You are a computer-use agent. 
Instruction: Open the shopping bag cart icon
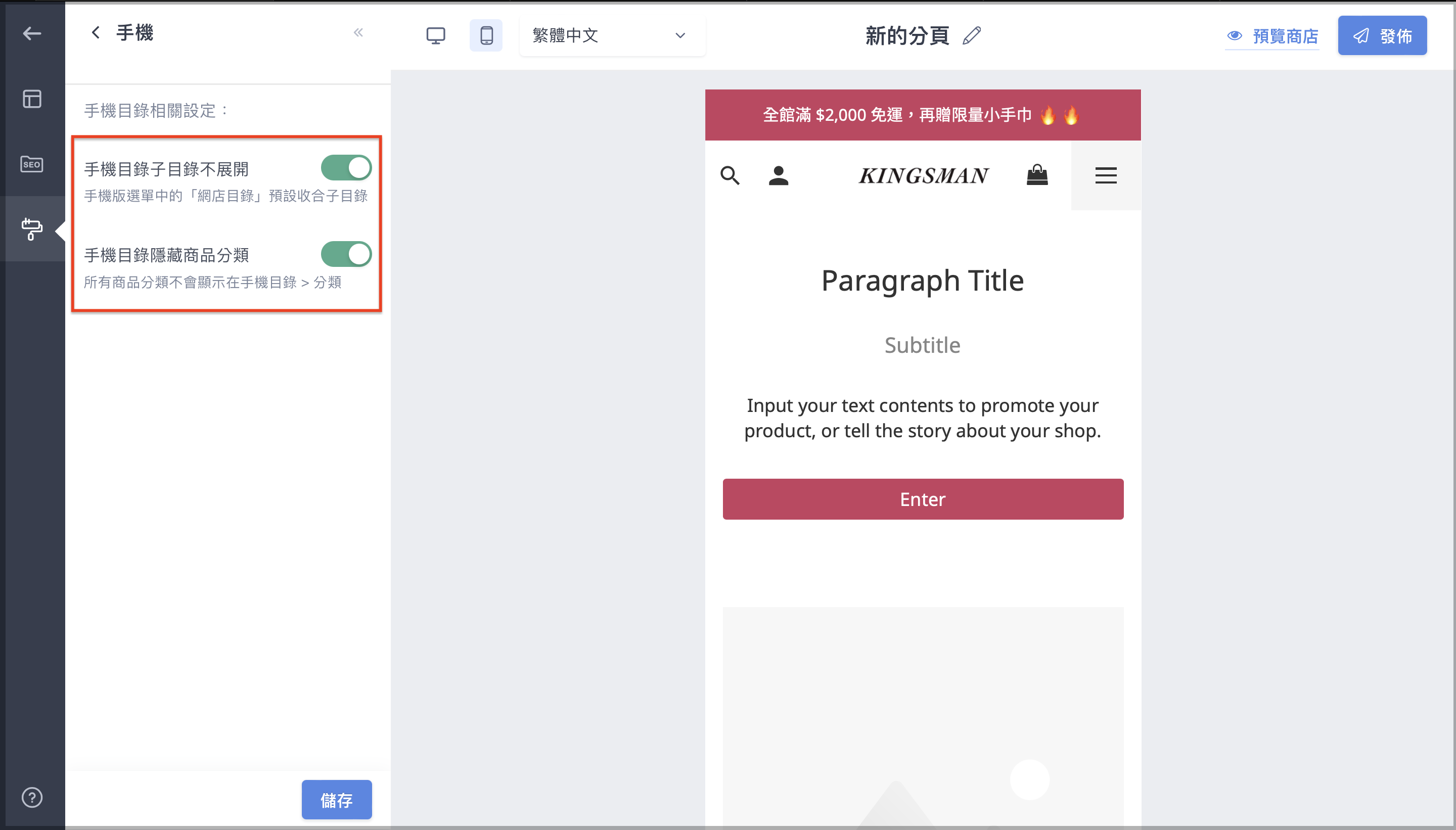[x=1037, y=175]
